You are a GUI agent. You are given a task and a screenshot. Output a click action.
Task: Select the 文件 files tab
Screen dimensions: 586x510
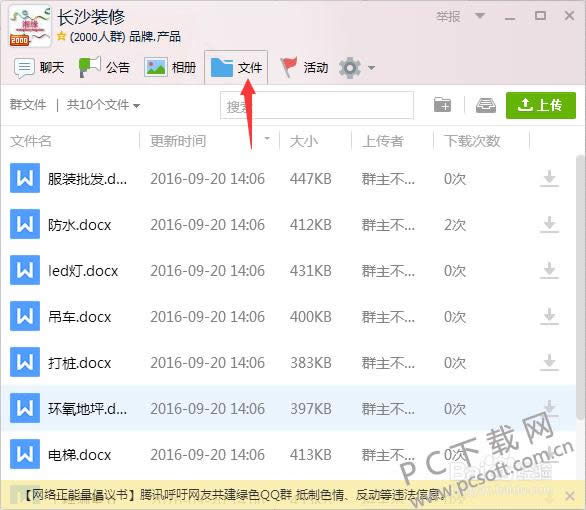pyautogui.click(x=236, y=68)
